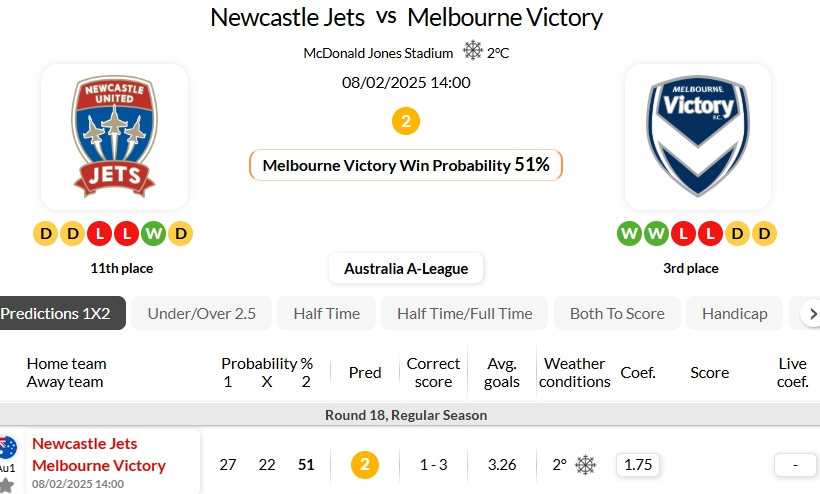The width and height of the screenshot is (820, 494).
Task: Click the Melbourne Victory team logo
Action: tap(698, 136)
